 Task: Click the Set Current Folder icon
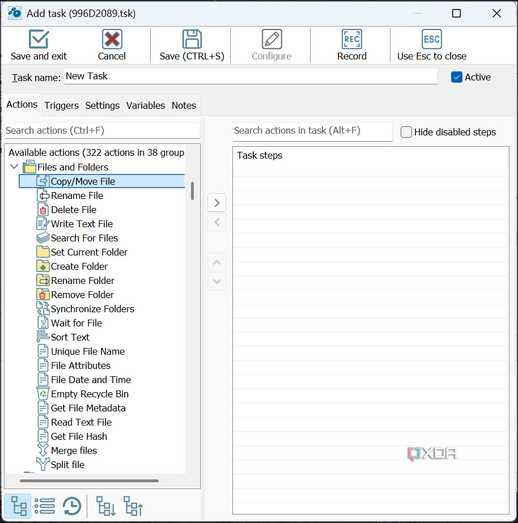(x=43, y=252)
